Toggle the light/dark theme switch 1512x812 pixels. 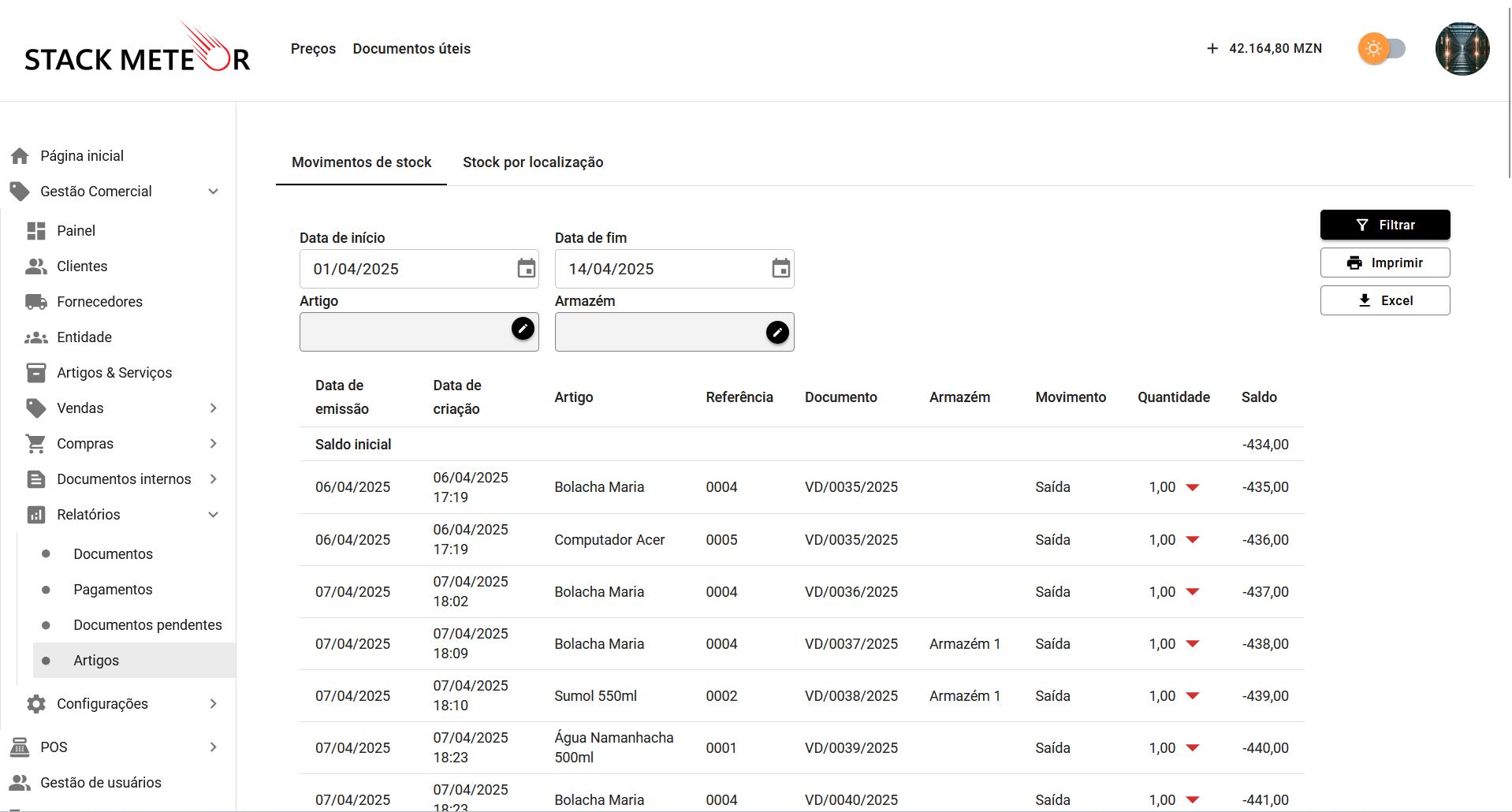[x=1382, y=49]
